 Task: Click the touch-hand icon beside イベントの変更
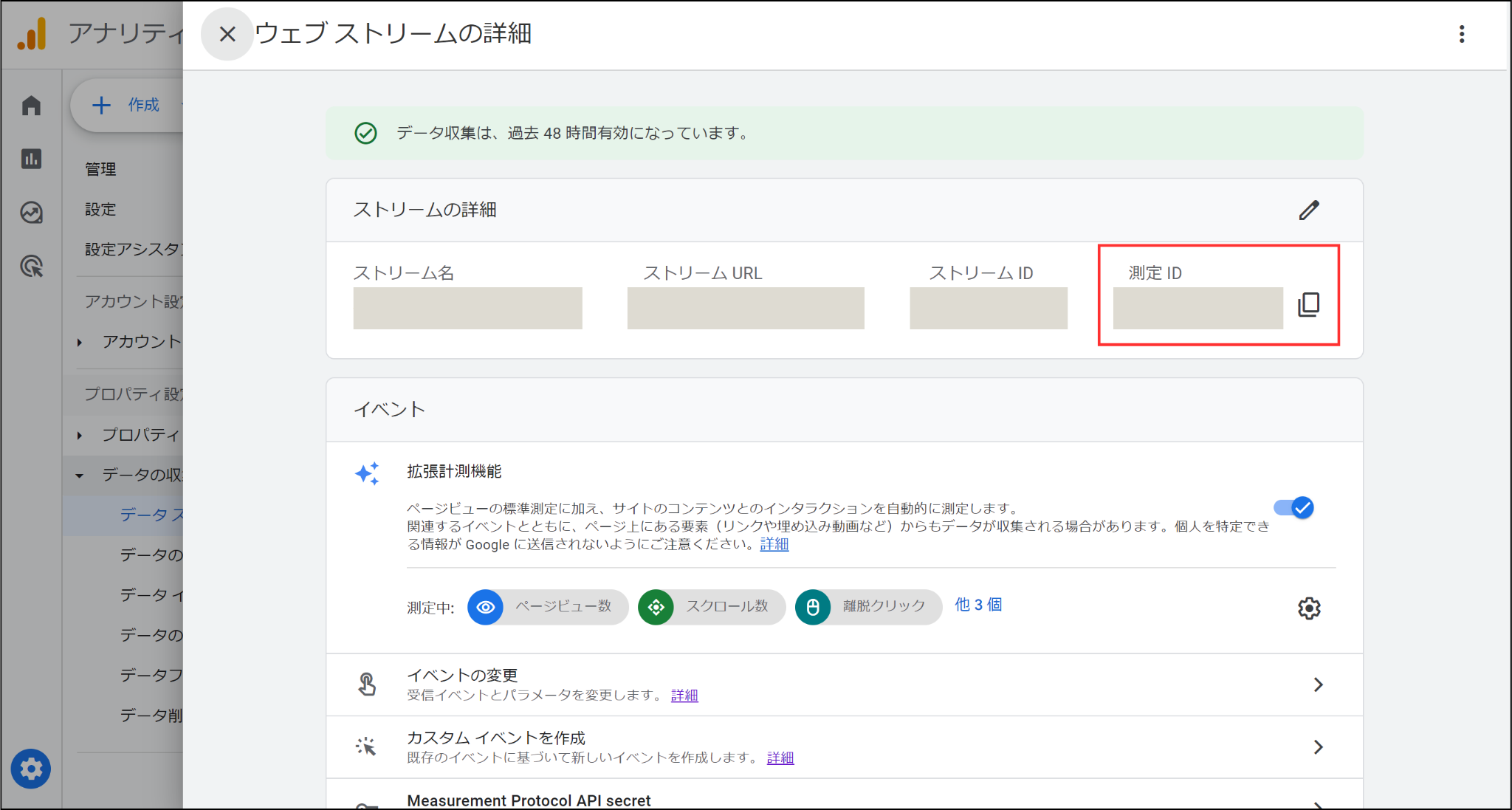367,684
